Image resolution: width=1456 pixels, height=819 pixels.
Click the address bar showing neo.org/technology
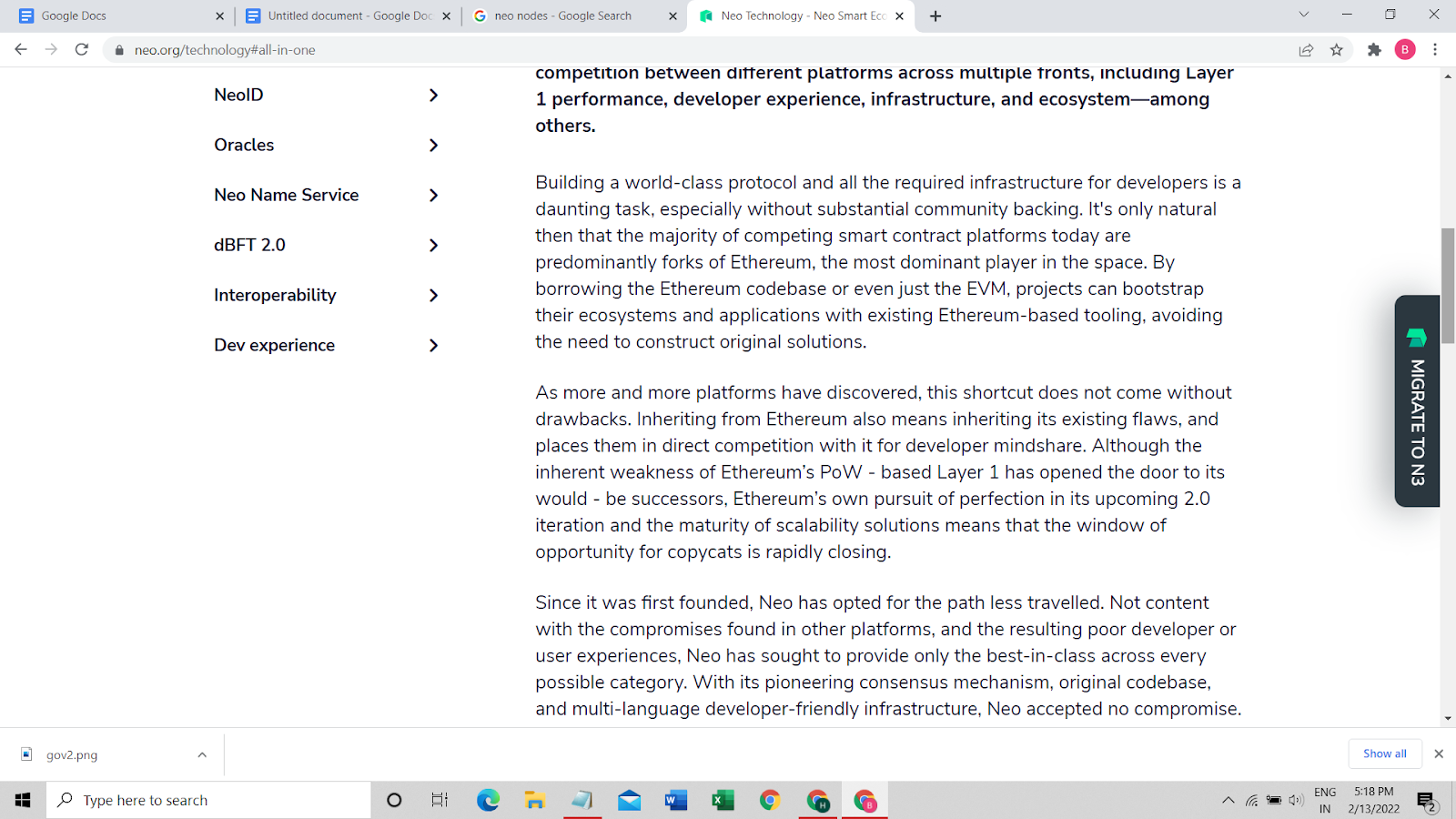pyautogui.click(x=701, y=50)
